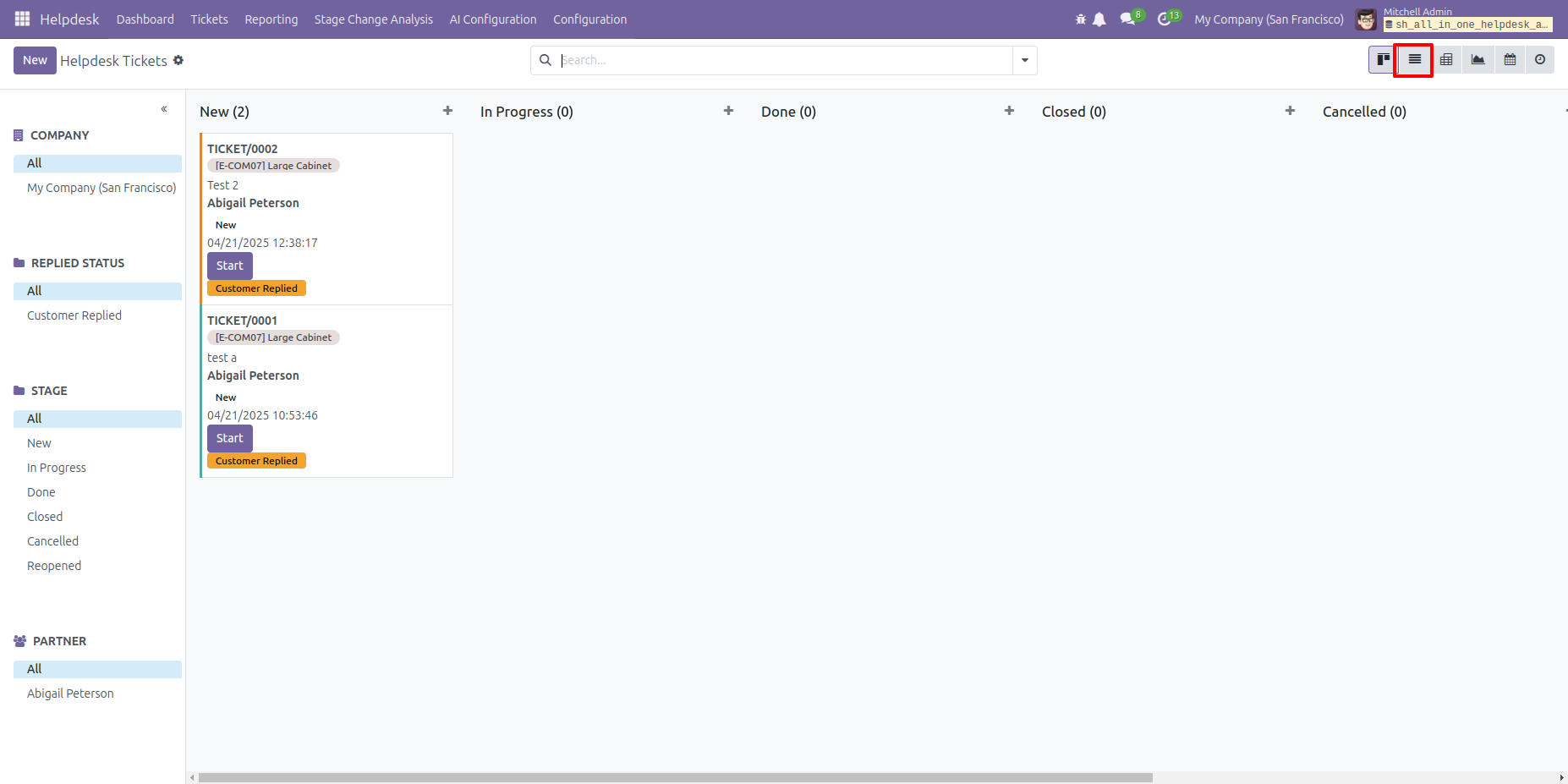This screenshot has width=1568, height=784.
Task: Filter sidebar Stage by Closed
Action: tap(45, 517)
